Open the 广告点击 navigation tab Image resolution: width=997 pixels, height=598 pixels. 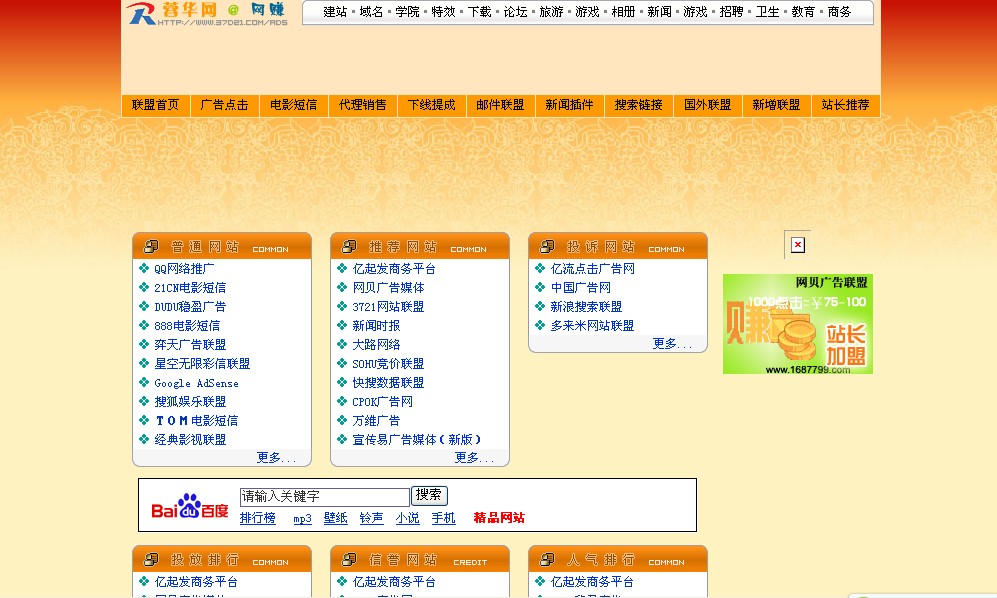[224, 105]
